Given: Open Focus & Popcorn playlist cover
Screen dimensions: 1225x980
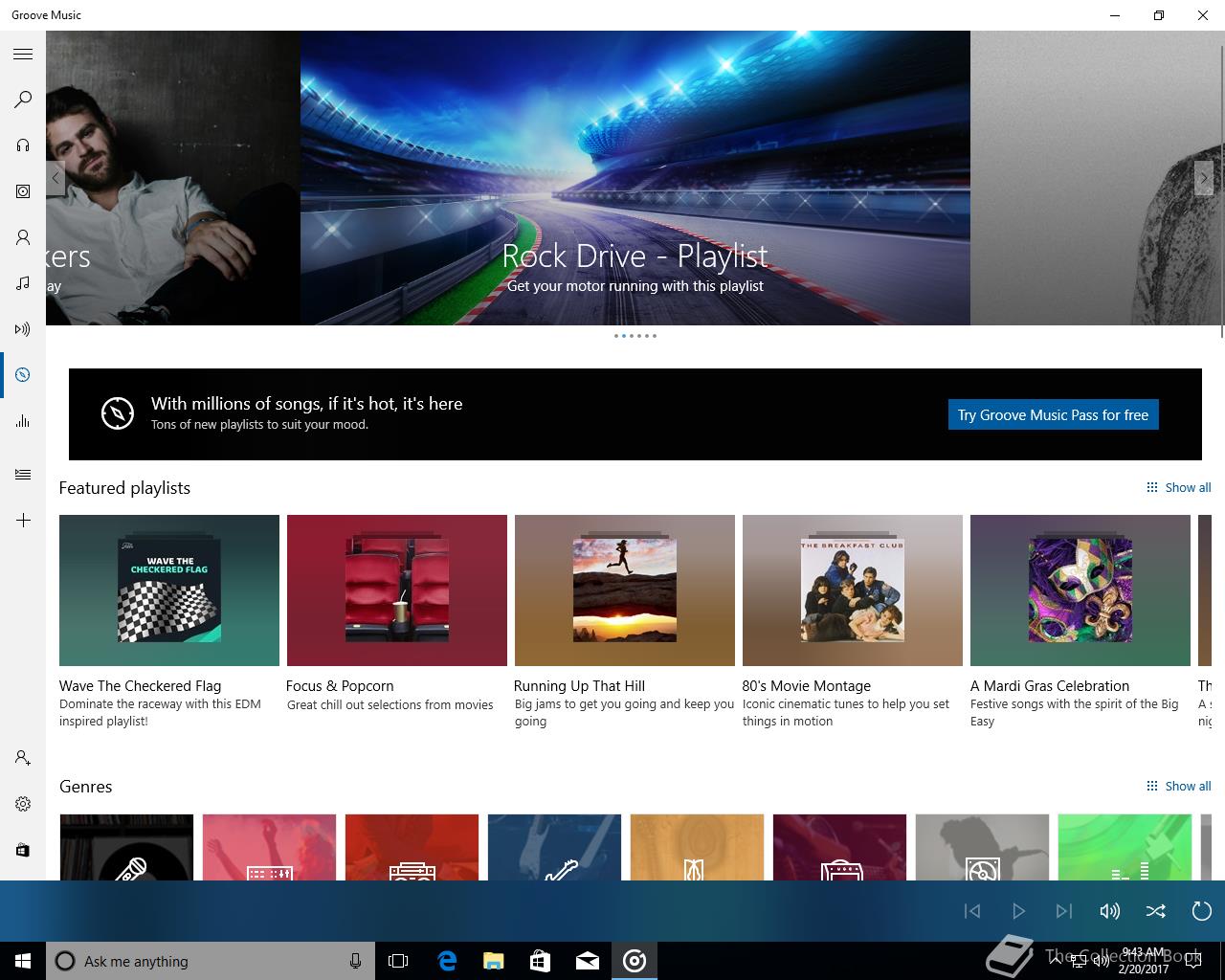Looking at the screenshot, I should click(397, 590).
